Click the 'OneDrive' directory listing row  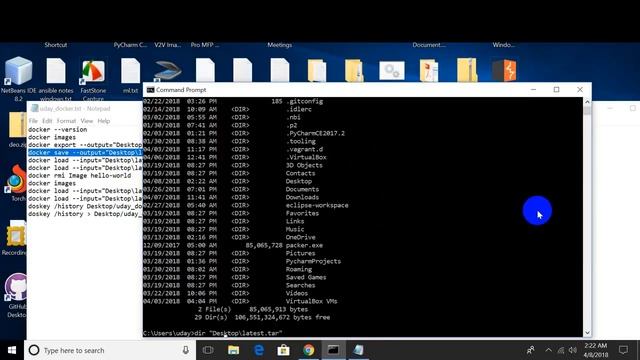pos(229,237)
